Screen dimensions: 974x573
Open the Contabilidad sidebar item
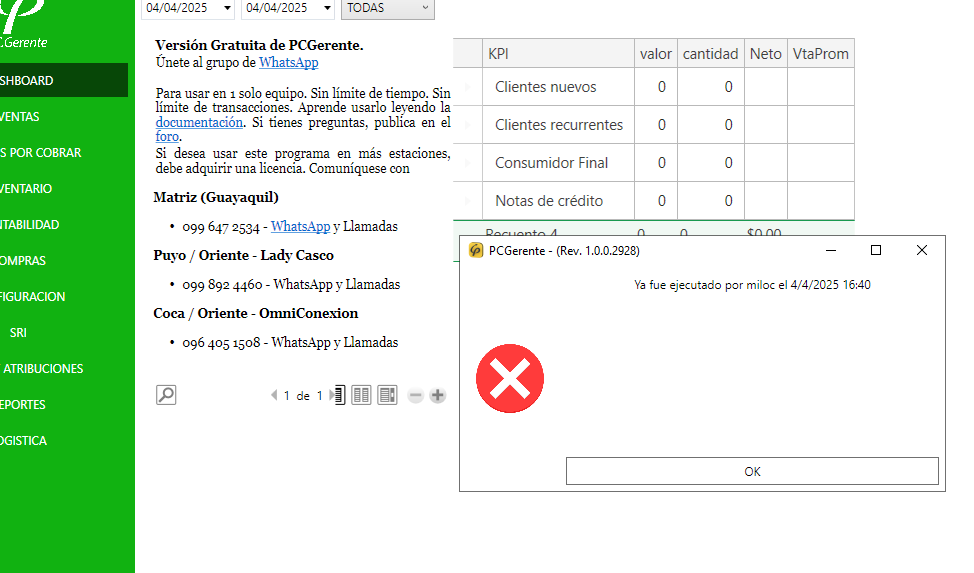[x=64, y=224]
